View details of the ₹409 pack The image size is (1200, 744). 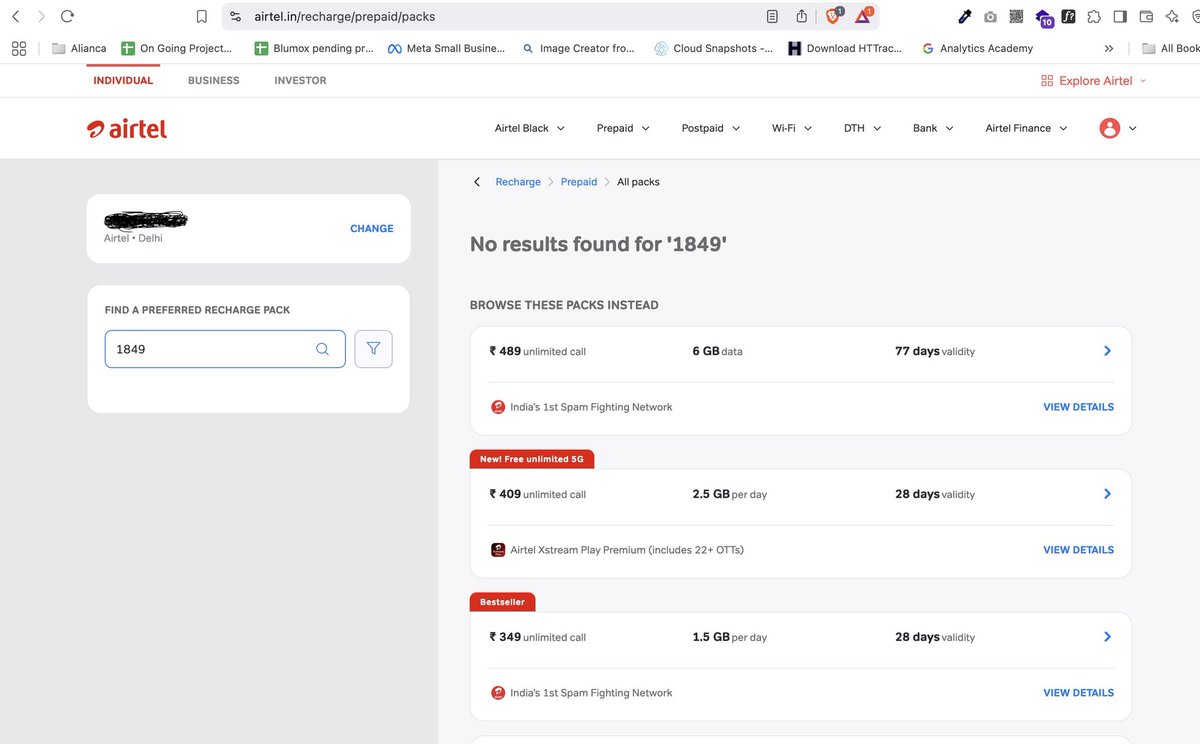point(1078,550)
